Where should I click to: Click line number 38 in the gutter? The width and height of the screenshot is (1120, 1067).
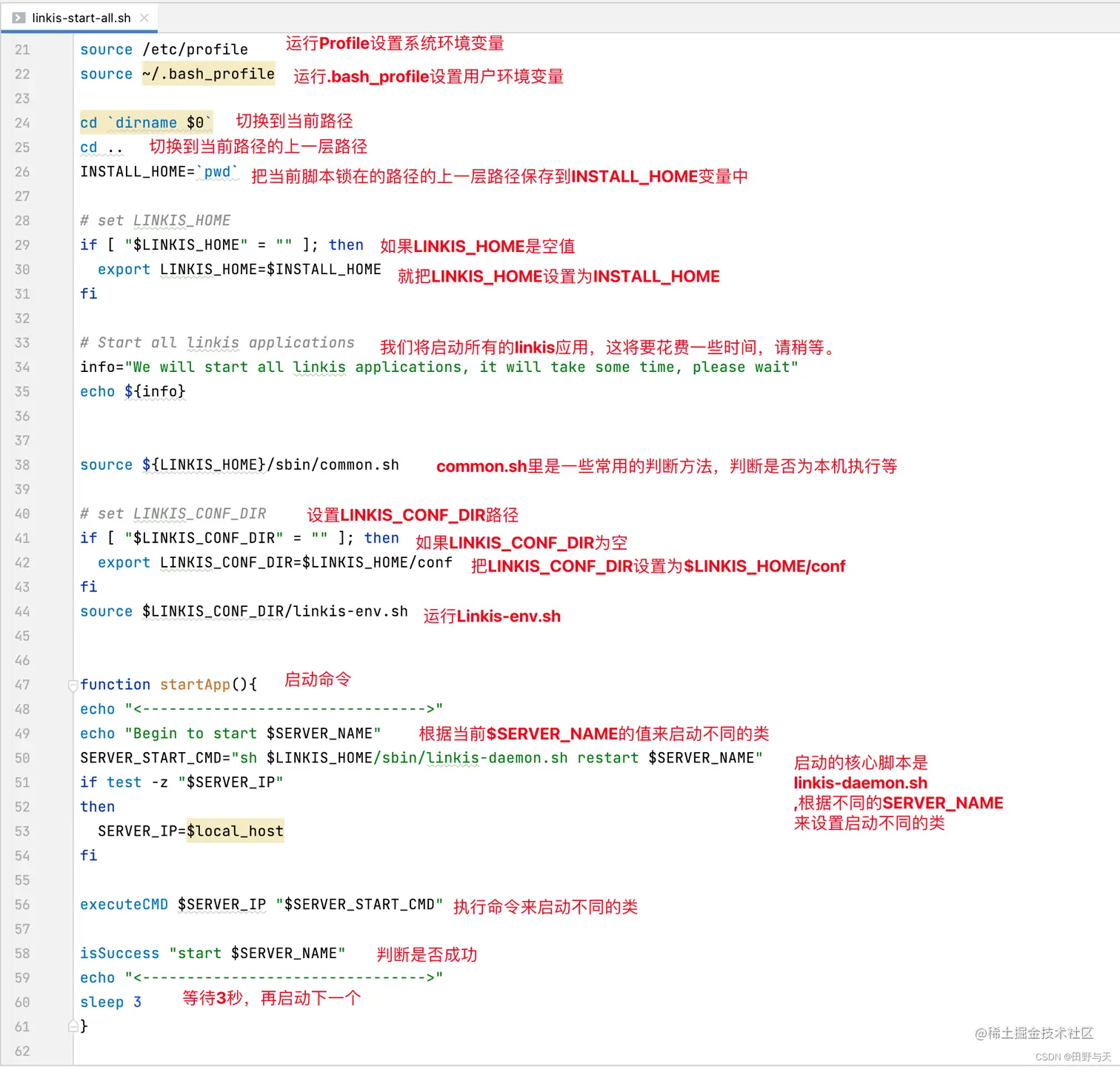pyautogui.click(x=22, y=465)
